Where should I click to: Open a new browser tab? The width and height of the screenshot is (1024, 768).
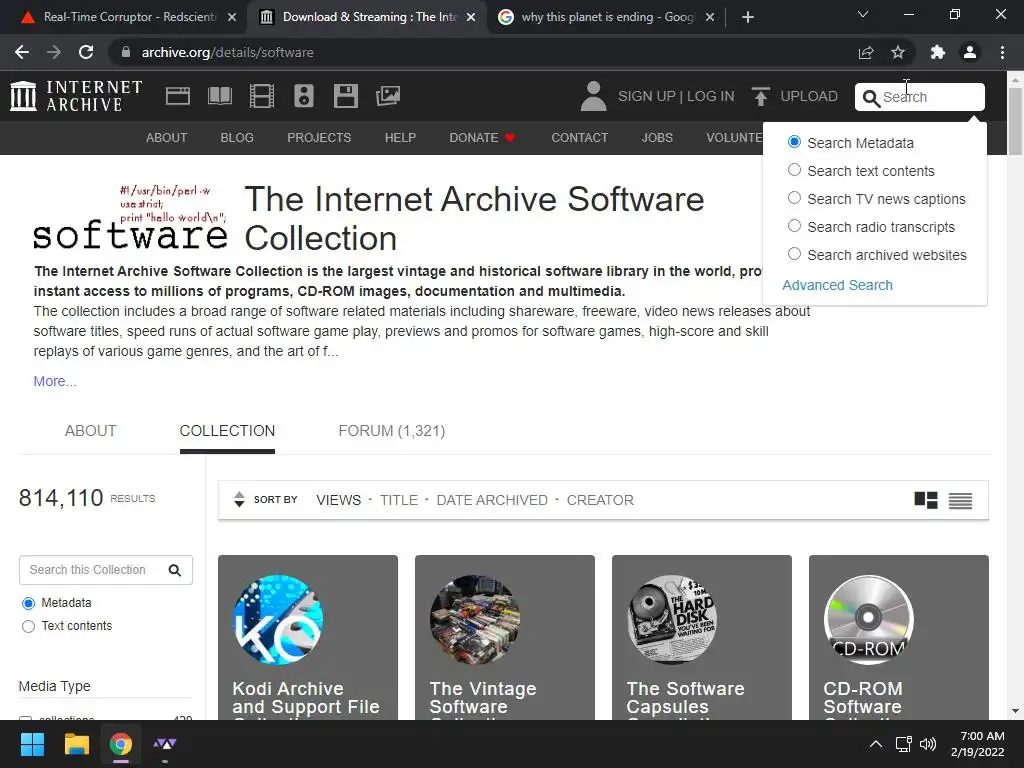click(x=748, y=17)
